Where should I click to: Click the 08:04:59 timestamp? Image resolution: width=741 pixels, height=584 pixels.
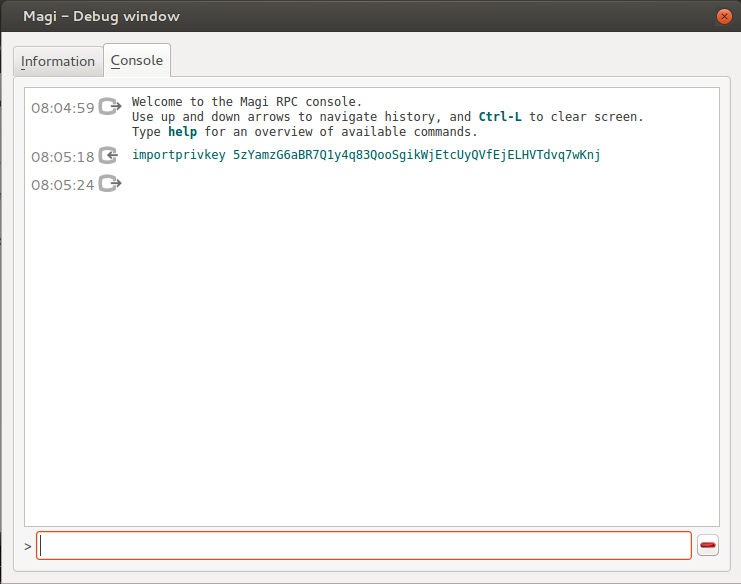[63, 108]
